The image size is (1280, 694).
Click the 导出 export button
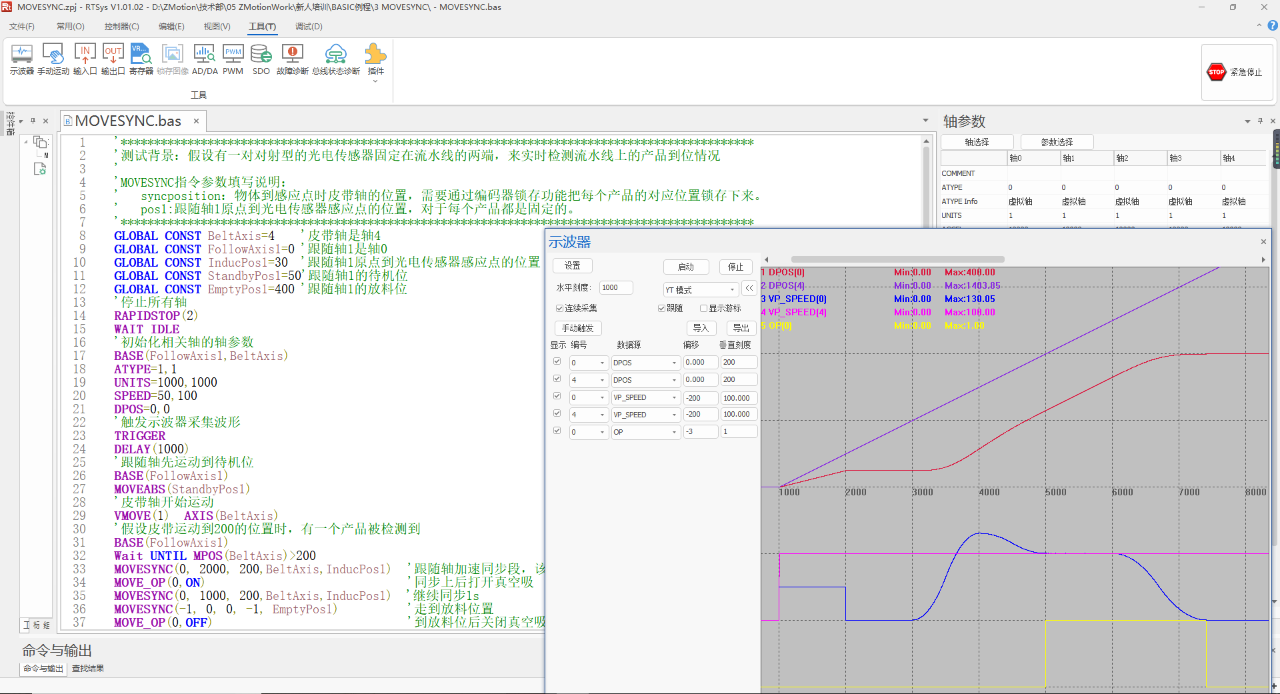pyautogui.click(x=740, y=328)
